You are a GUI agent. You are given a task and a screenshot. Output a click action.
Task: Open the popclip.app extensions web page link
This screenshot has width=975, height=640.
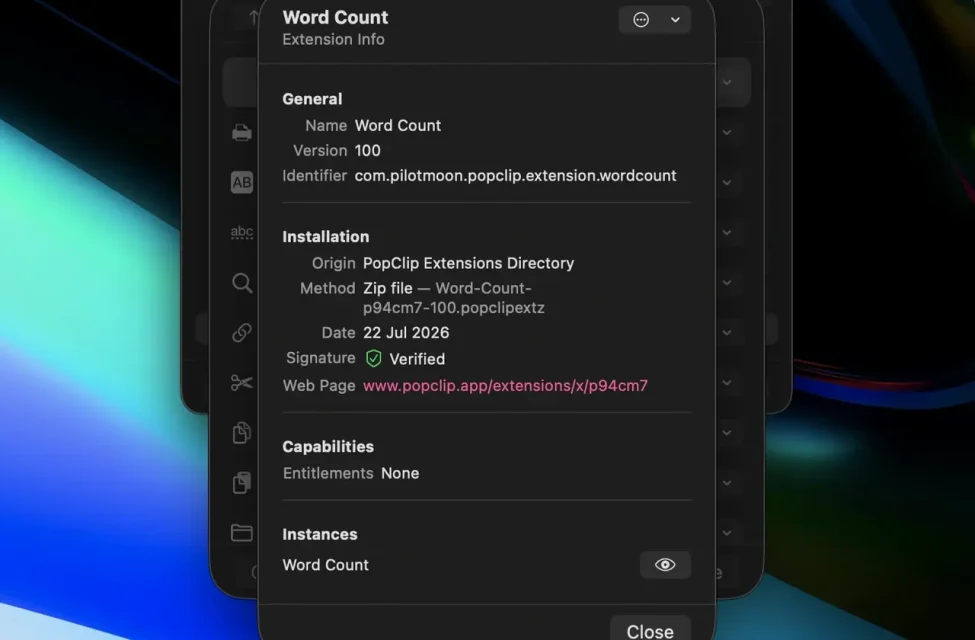pos(505,386)
